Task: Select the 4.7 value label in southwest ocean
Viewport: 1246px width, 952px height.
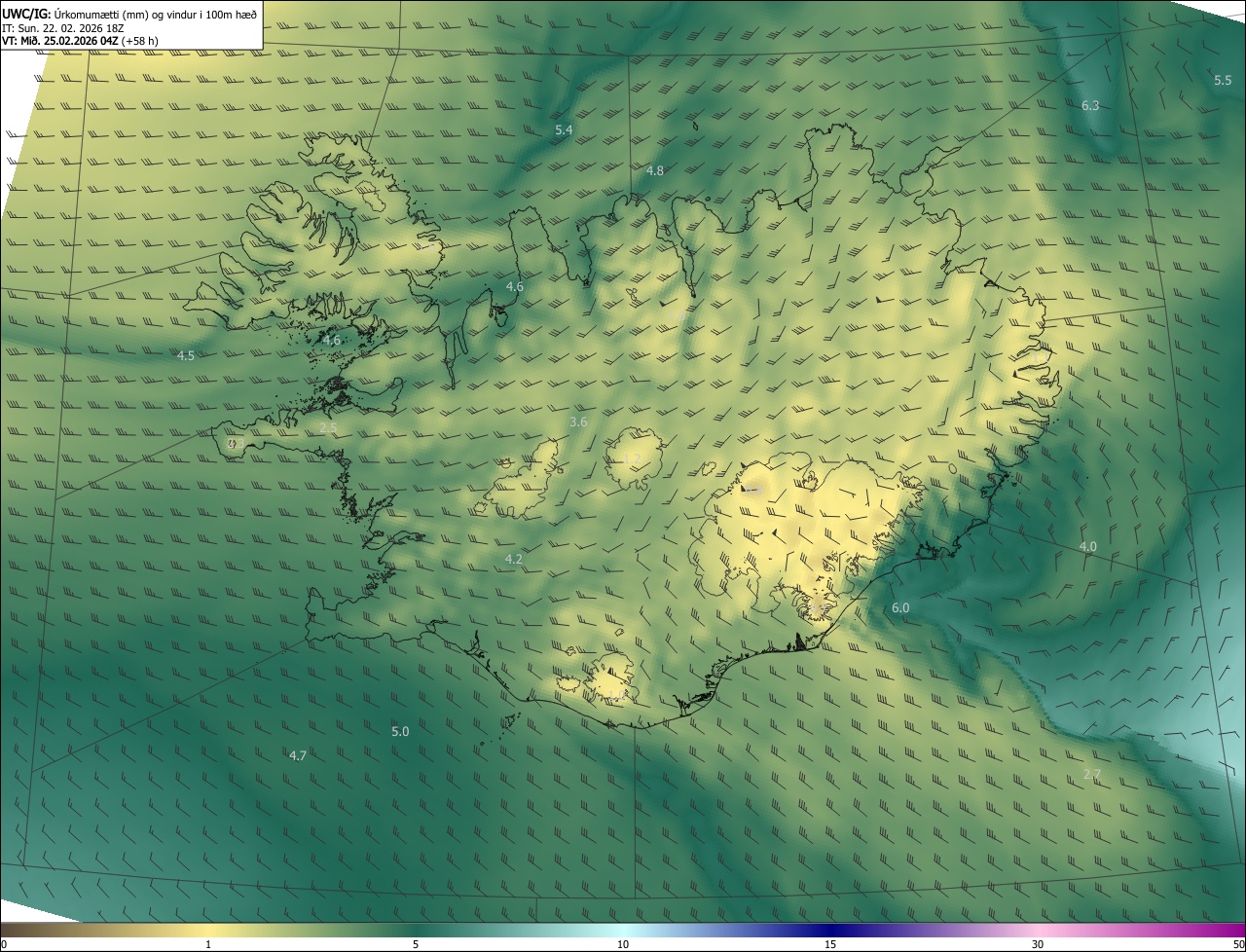Action: pyautogui.click(x=298, y=755)
